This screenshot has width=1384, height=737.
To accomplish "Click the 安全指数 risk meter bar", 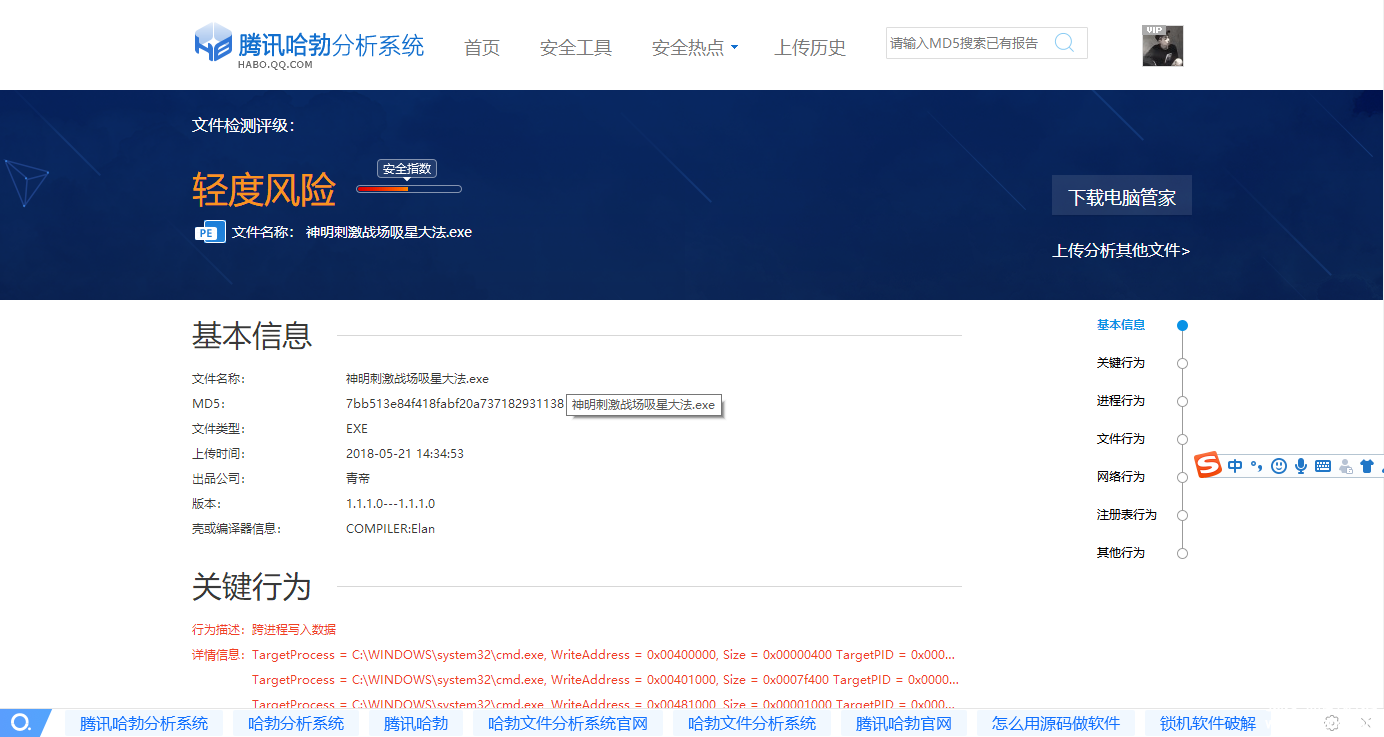I will 409,189.
